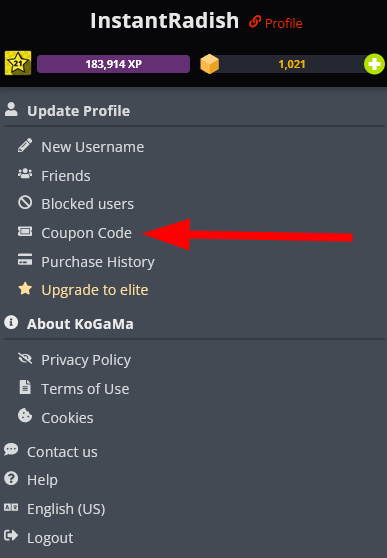
Task: Open the Privacy Policy page
Action: click(x=86, y=360)
